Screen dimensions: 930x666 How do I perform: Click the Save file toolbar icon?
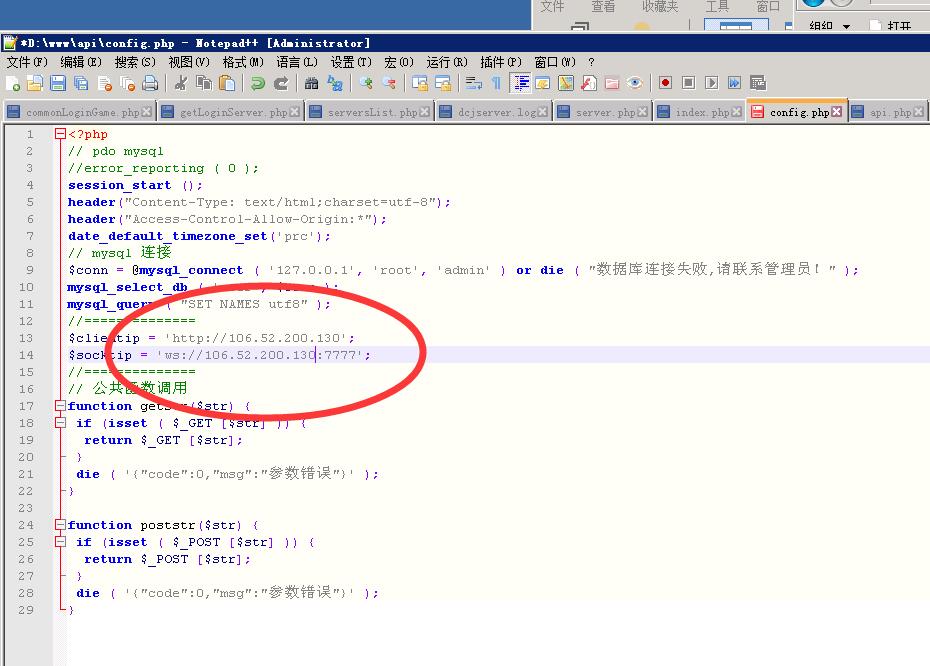[58, 84]
